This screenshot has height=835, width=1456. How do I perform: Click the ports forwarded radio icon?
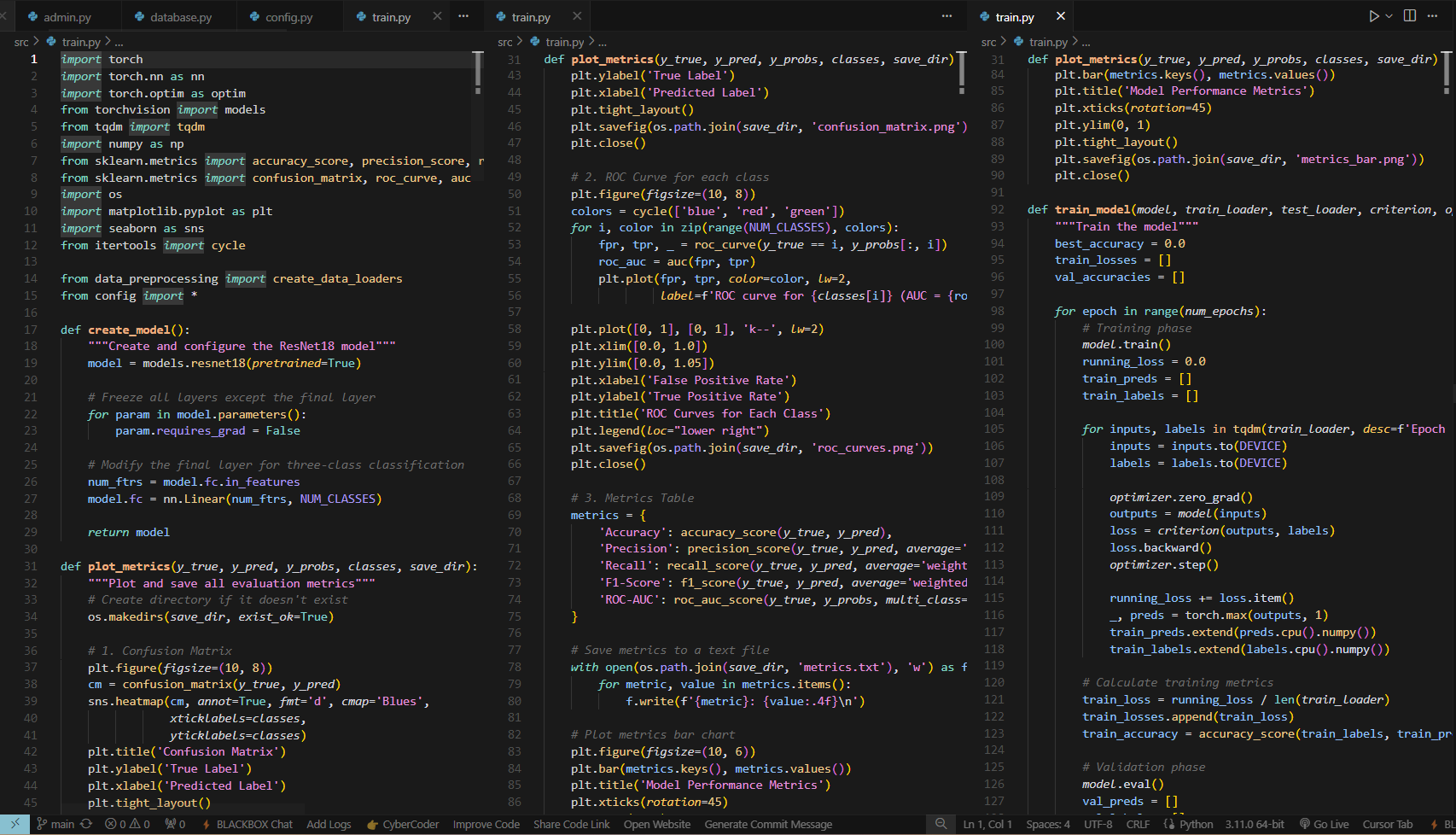(x=175, y=824)
